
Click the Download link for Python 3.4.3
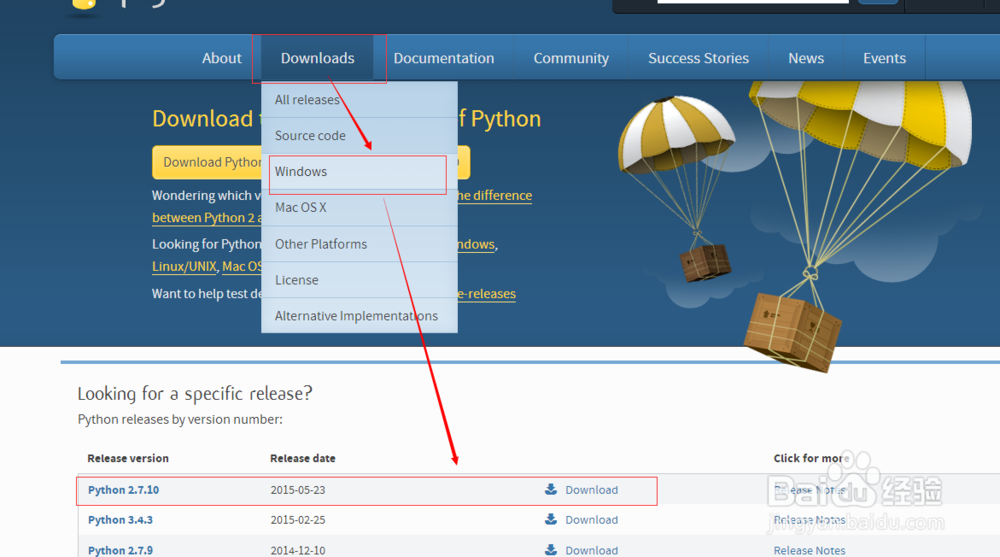[x=591, y=520]
